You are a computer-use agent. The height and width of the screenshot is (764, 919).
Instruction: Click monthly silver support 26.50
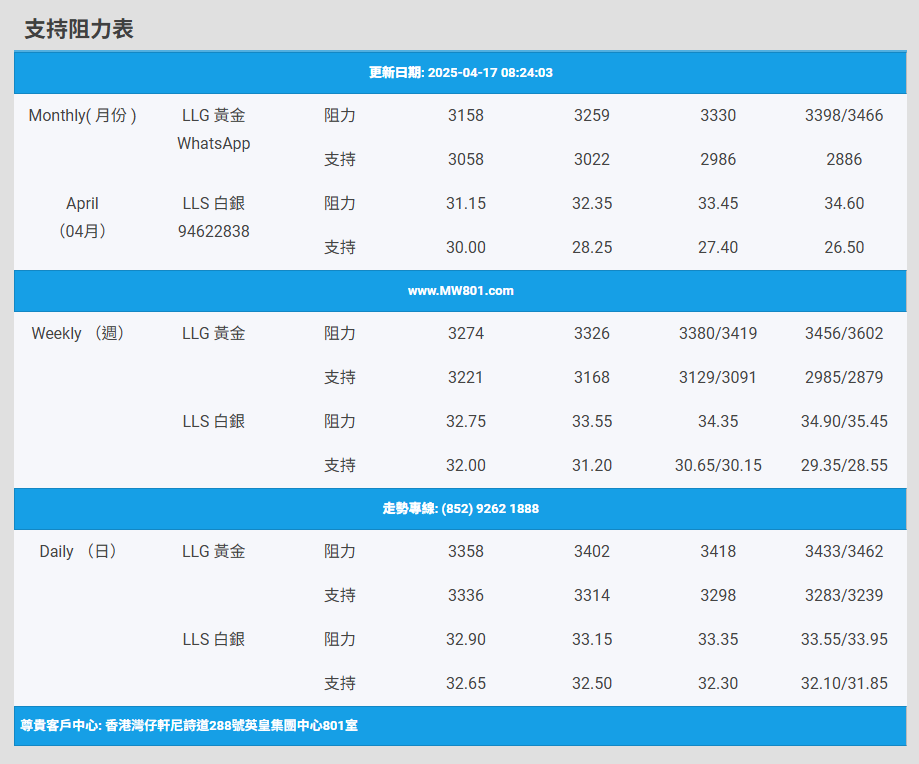point(844,247)
